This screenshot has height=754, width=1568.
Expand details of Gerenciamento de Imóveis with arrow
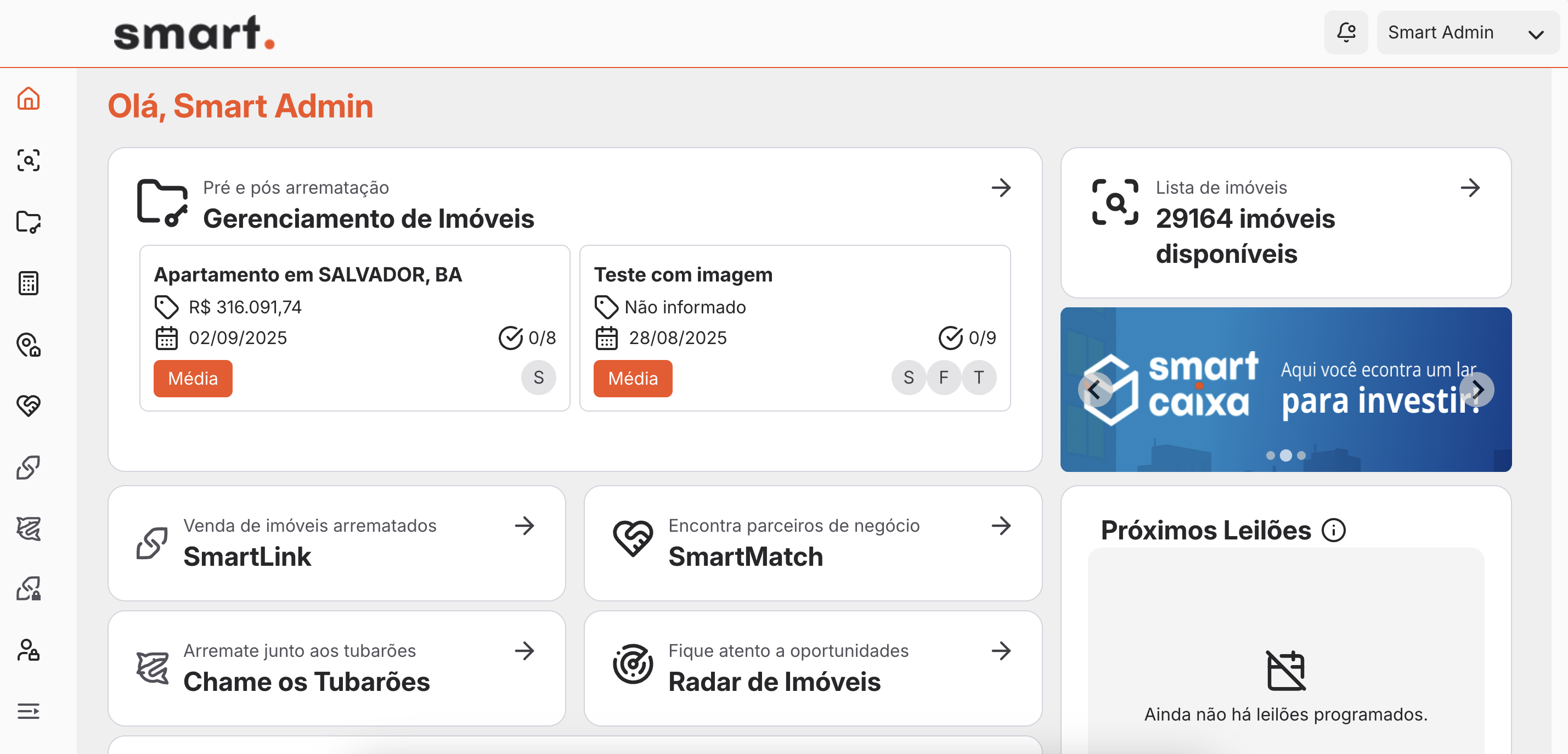point(1001,188)
